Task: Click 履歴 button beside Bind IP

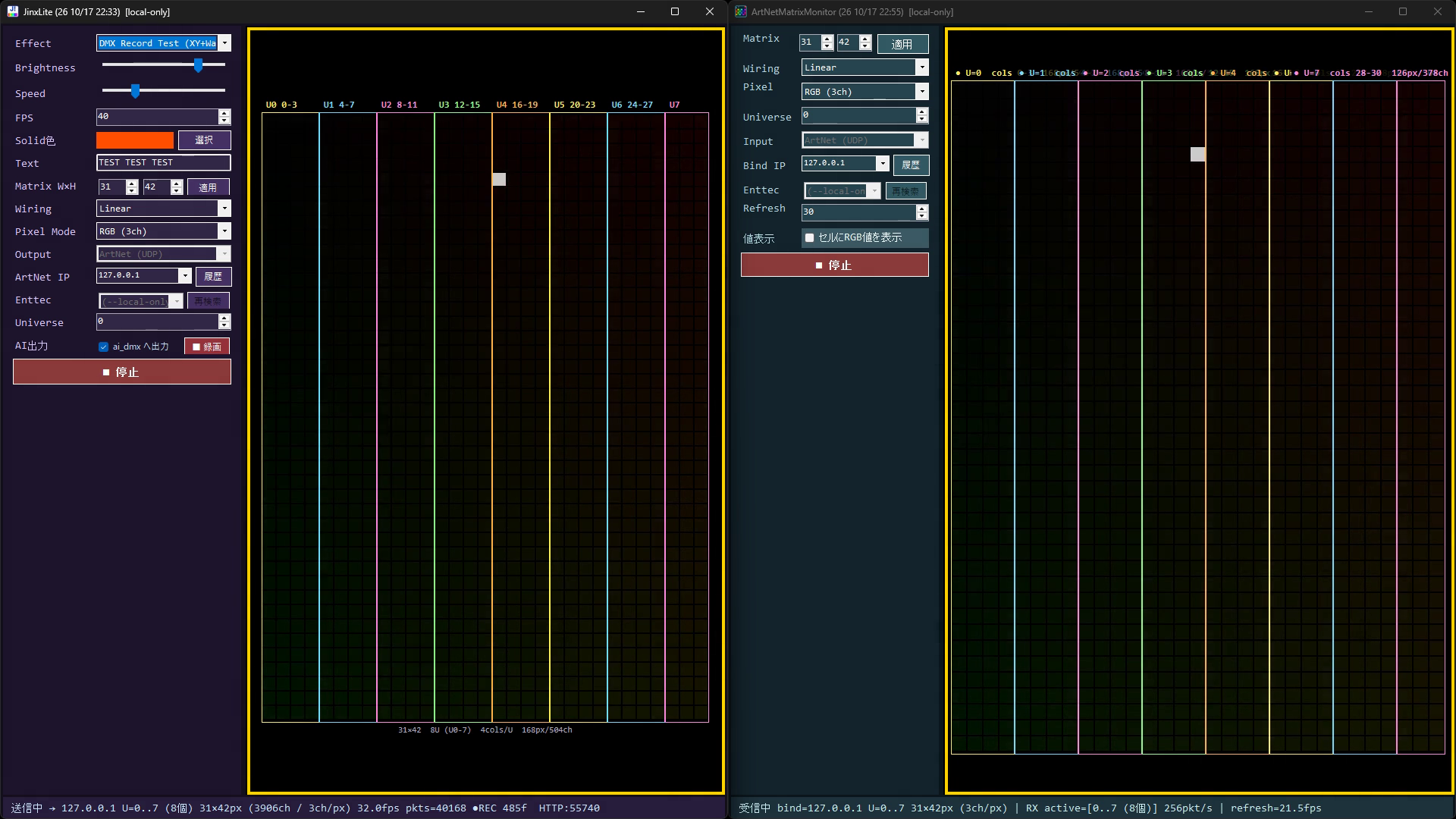Action: pos(911,165)
